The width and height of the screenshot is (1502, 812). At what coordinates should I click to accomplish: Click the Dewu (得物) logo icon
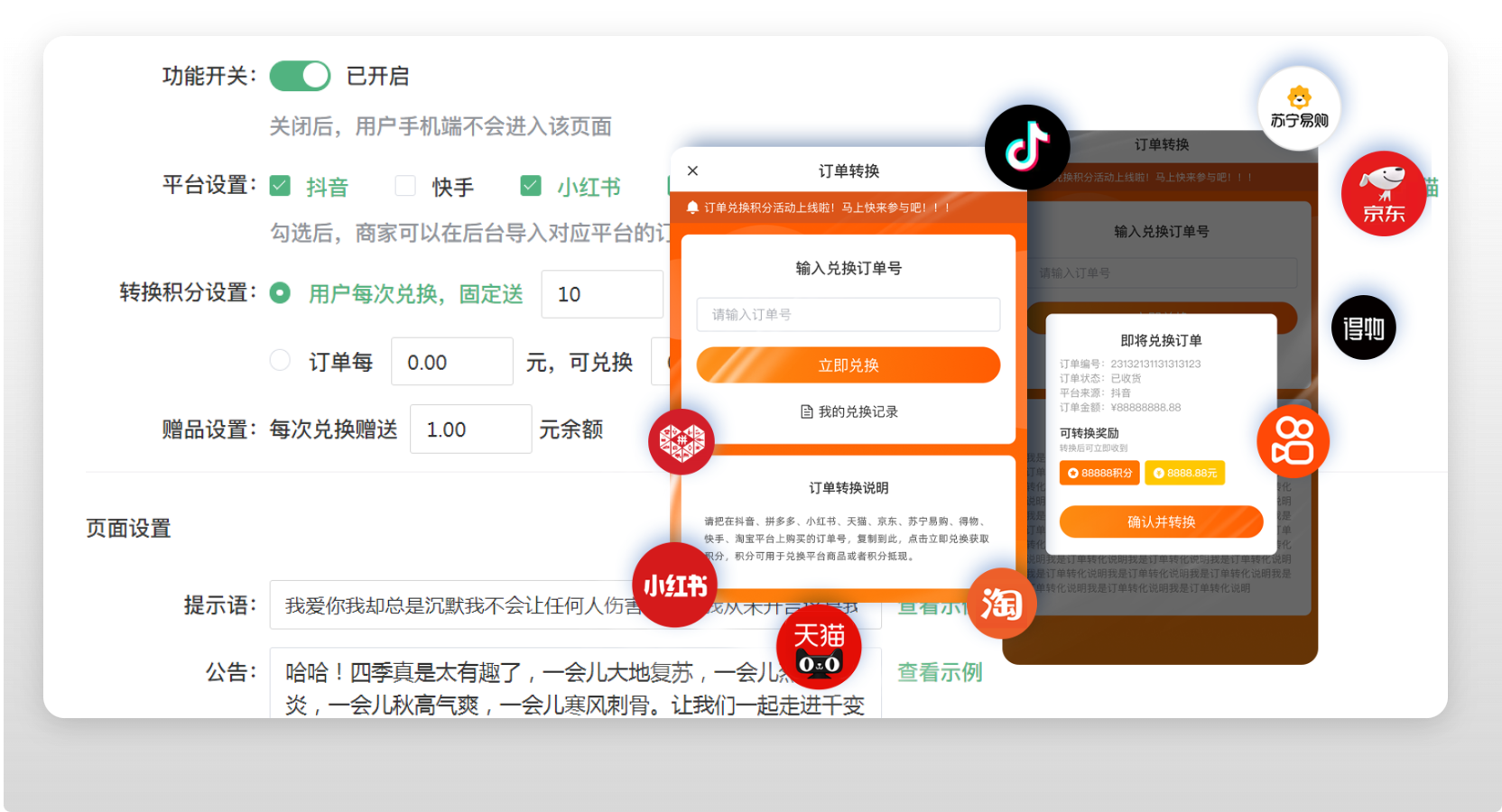[x=1363, y=328]
